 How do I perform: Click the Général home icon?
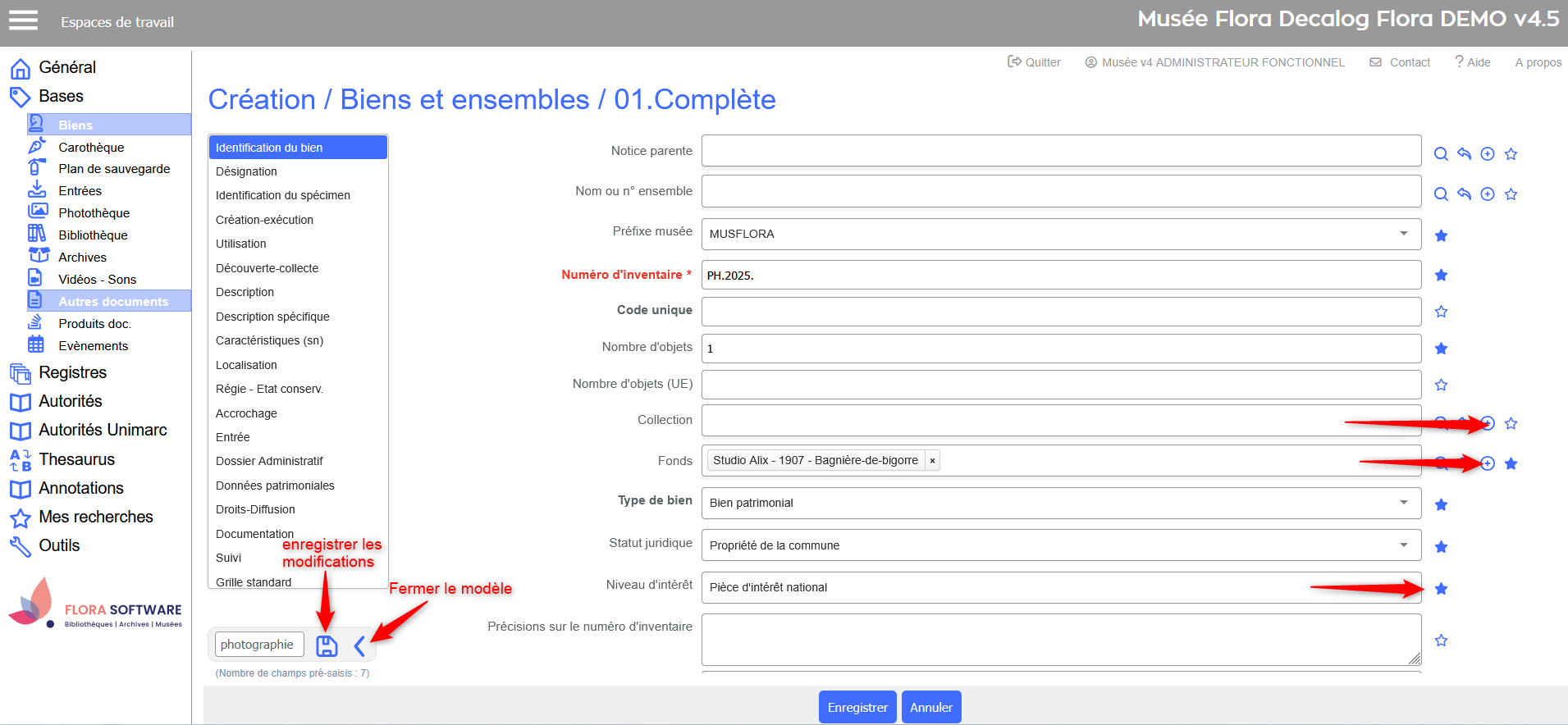(21, 68)
